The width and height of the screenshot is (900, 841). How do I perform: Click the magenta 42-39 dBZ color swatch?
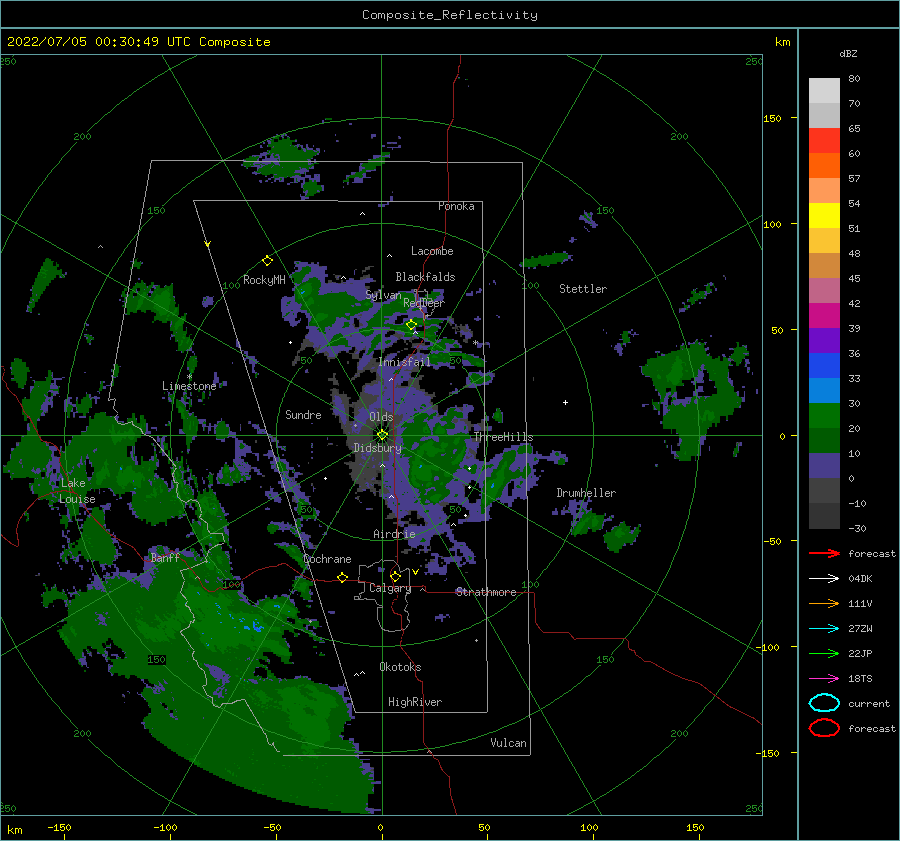pyautogui.click(x=824, y=316)
